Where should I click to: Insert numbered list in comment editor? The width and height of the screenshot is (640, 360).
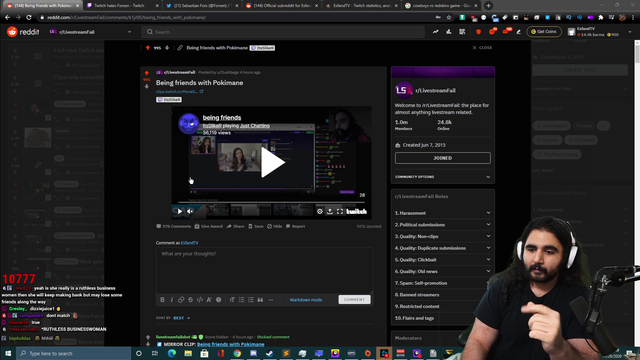click(251, 300)
